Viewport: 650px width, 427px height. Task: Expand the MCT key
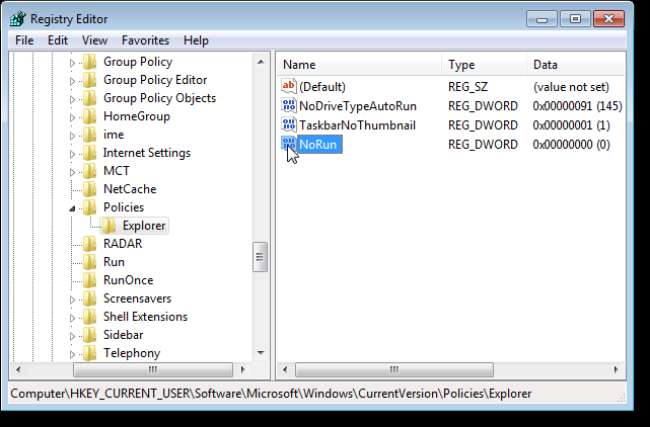click(x=73, y=172)
